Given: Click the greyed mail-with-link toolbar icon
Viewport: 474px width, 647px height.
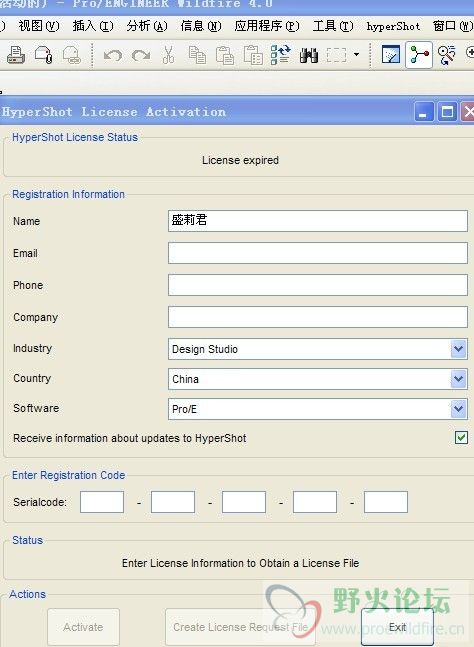Looking at the screenshot, I should 71,55.
